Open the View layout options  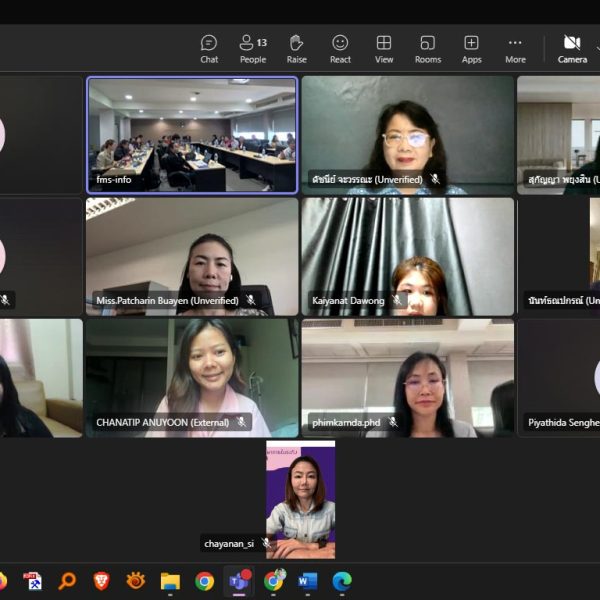click(x=384, y=48)
